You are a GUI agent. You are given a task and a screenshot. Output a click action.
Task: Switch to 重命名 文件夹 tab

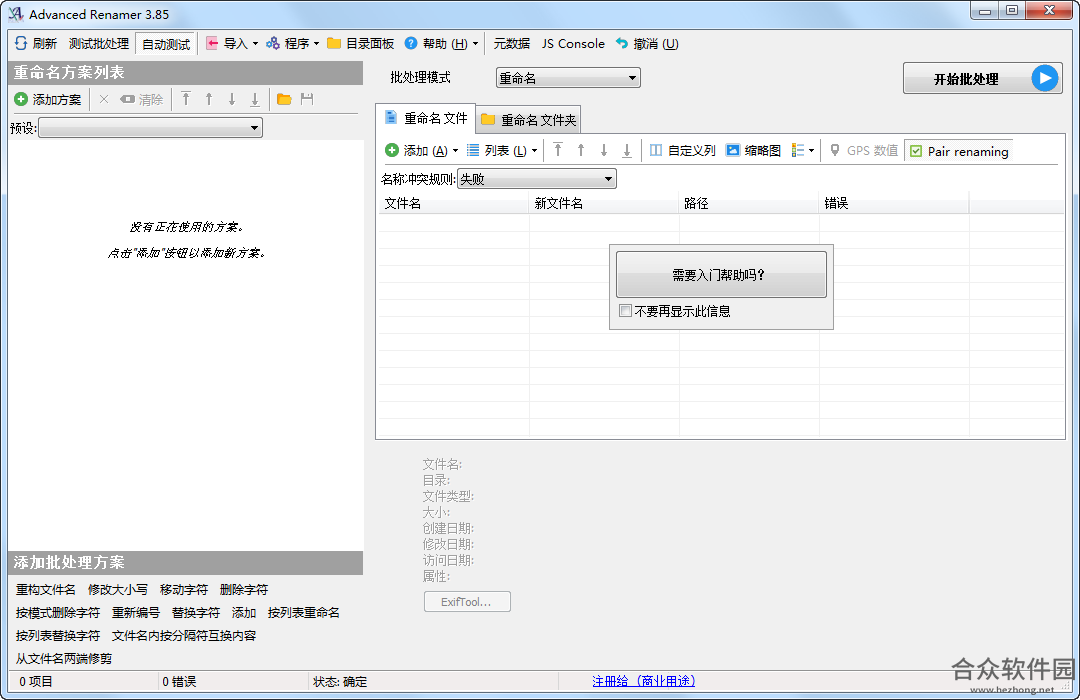[x=528, y=120]
